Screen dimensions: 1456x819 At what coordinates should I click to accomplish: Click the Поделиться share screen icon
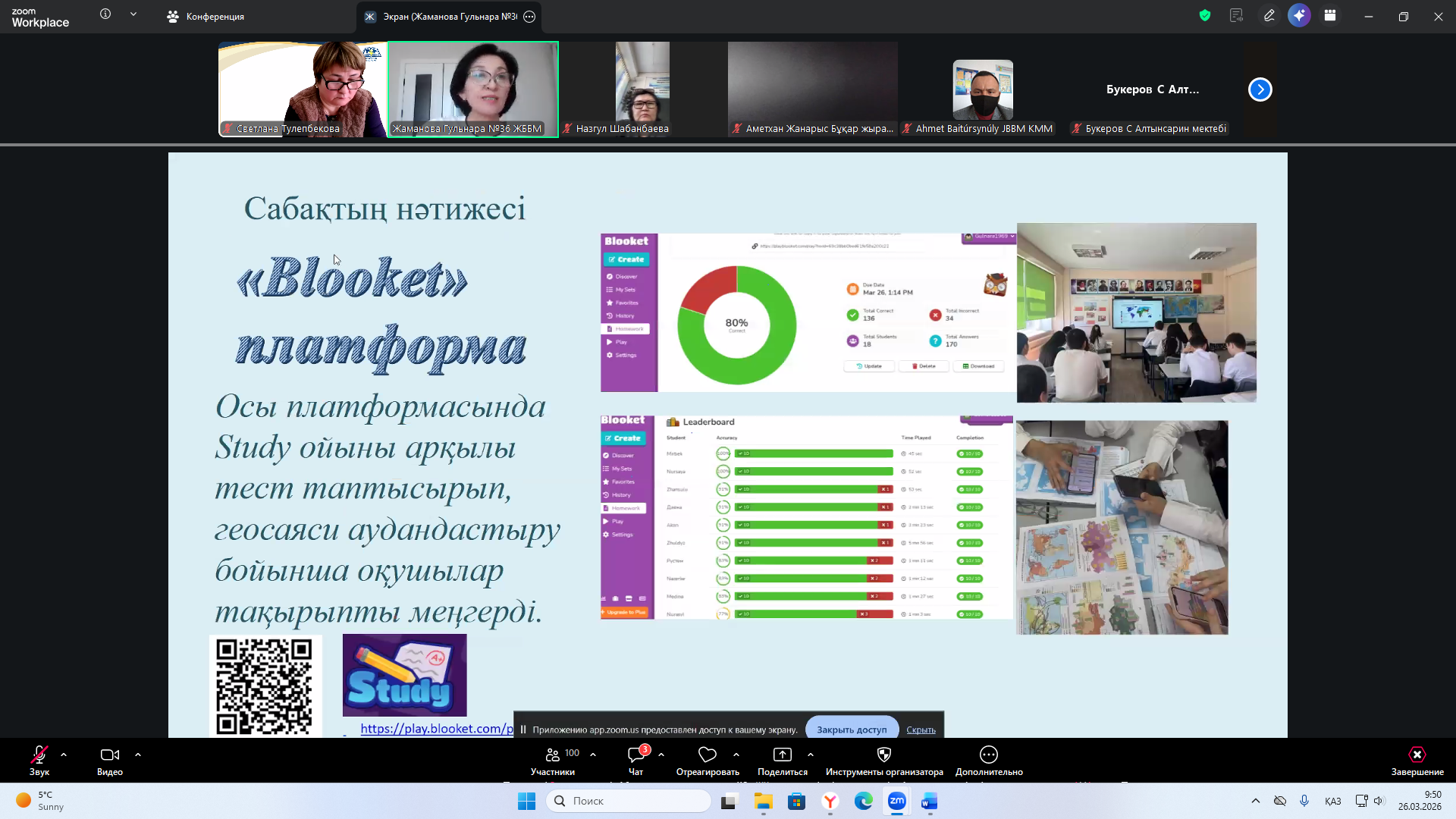point(782,755)
